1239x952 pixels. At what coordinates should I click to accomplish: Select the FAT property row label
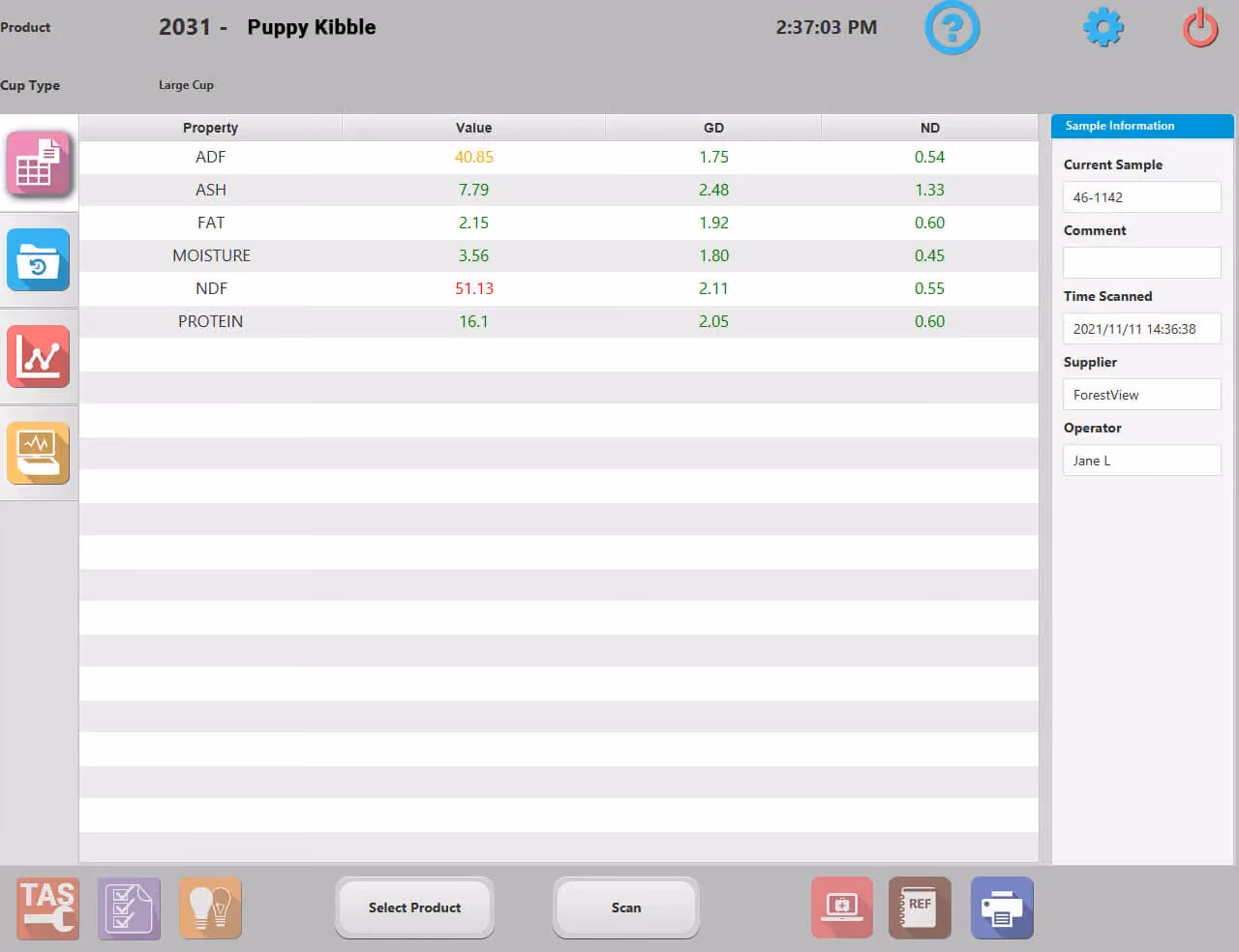(210, 223)
